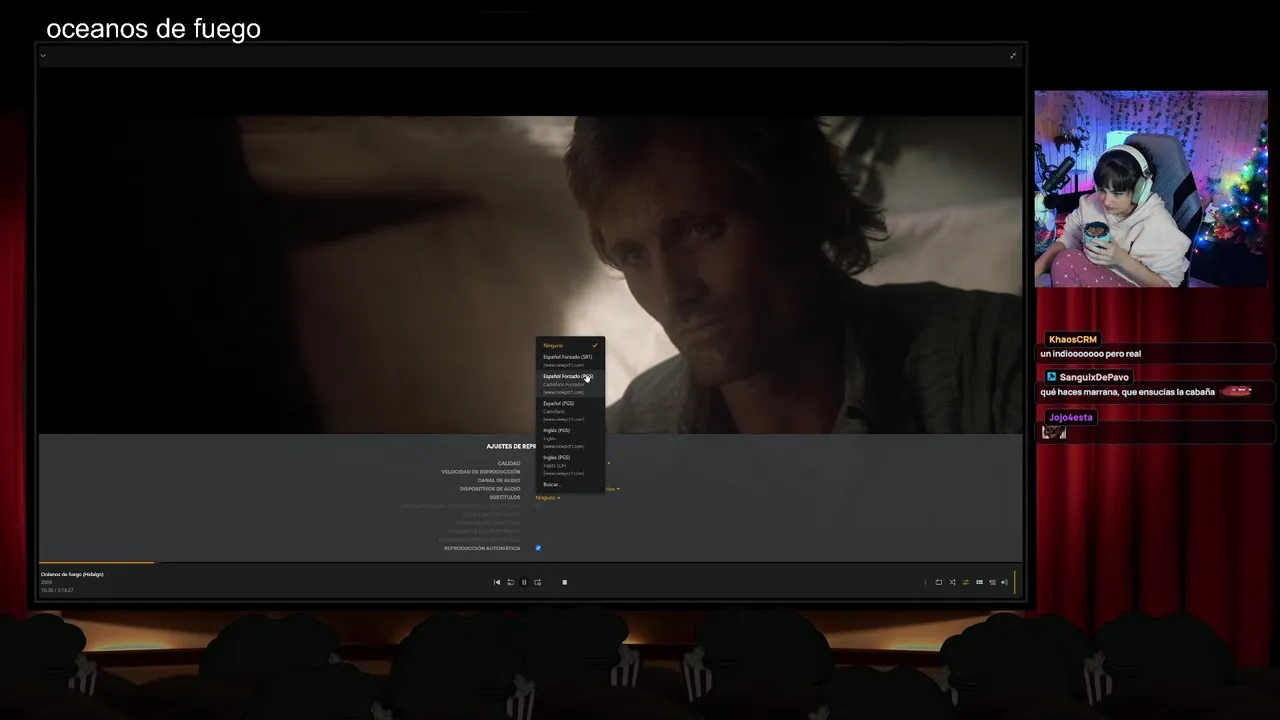The image size is (1280, 720).
Task: Open the Calidad dropdown arrow
Action: point(608,463)
